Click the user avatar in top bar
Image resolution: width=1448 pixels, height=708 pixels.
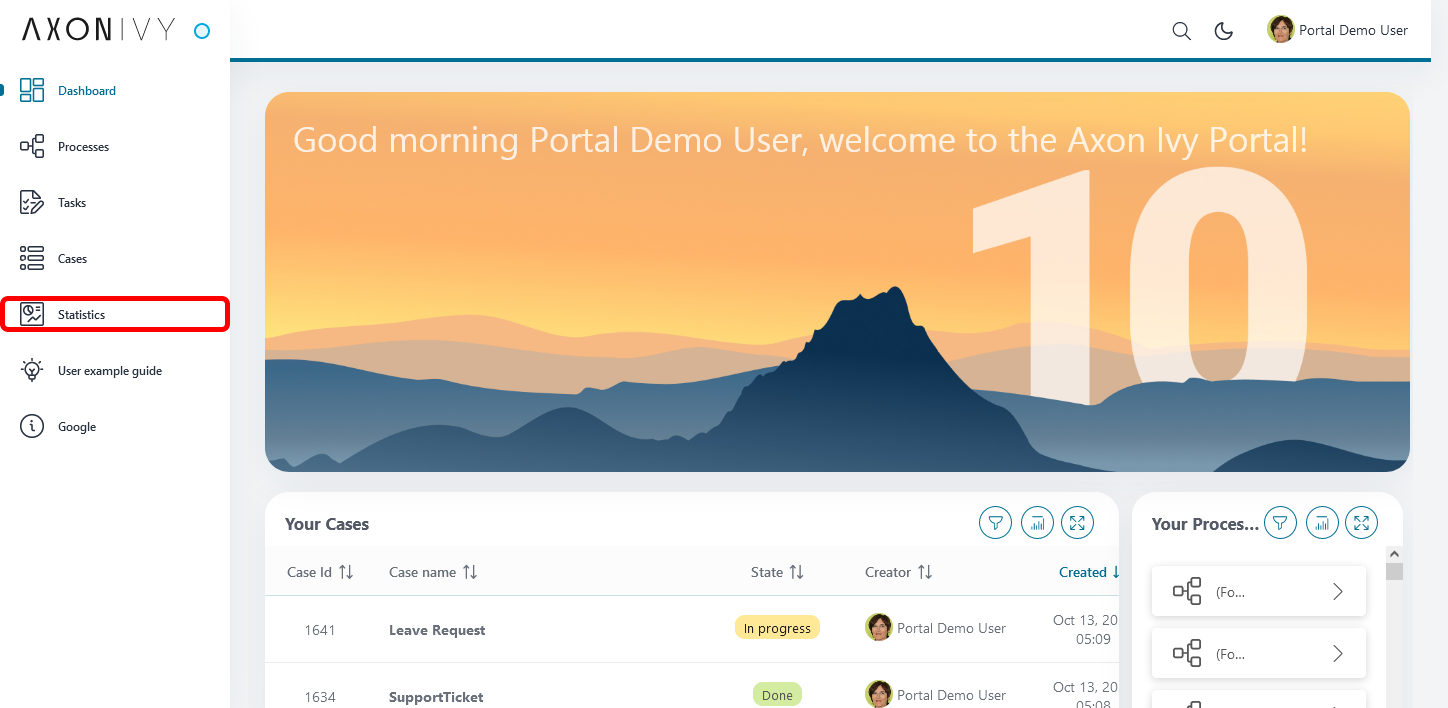click(x=1280, y=29)
